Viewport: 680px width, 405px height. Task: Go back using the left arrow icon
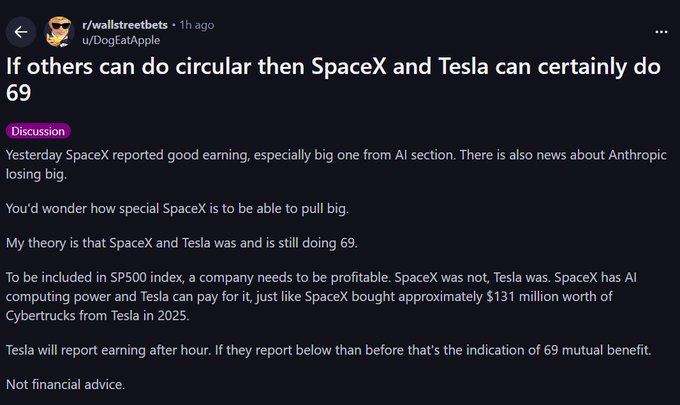click(x=21, y=32)
